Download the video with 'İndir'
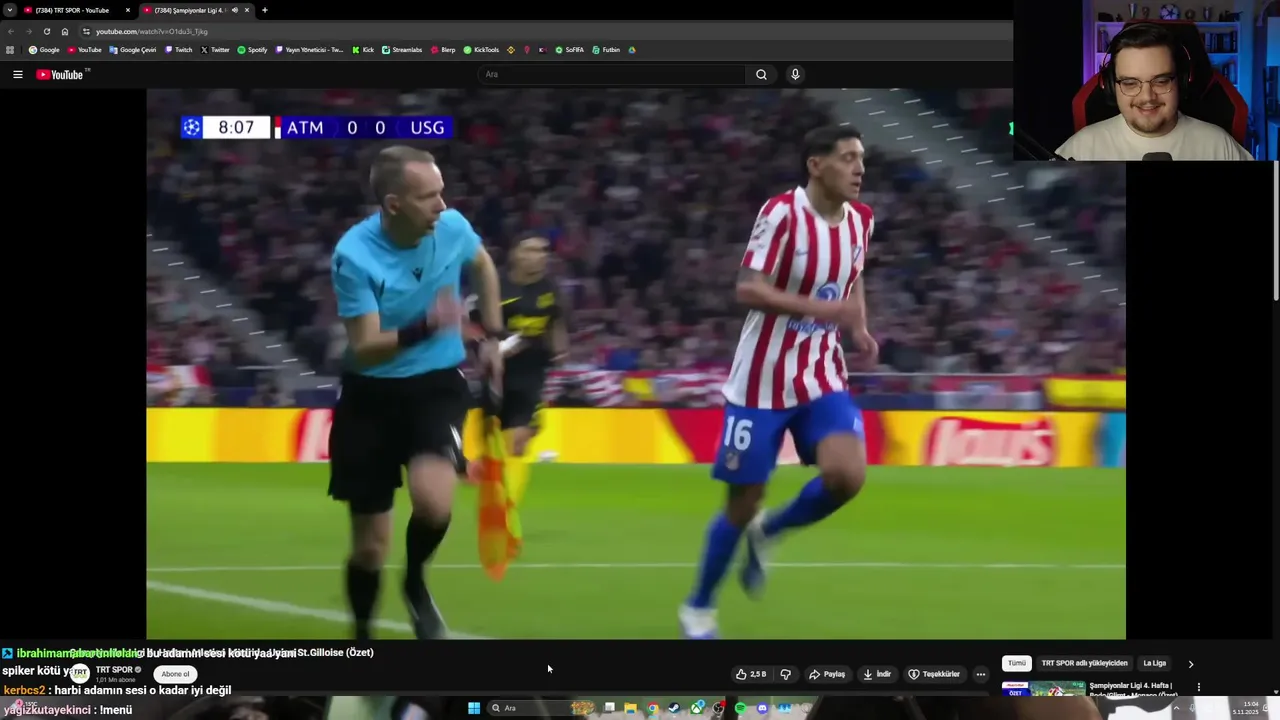The width and height of the screenshot is (1280, 720). coord(877,674)
